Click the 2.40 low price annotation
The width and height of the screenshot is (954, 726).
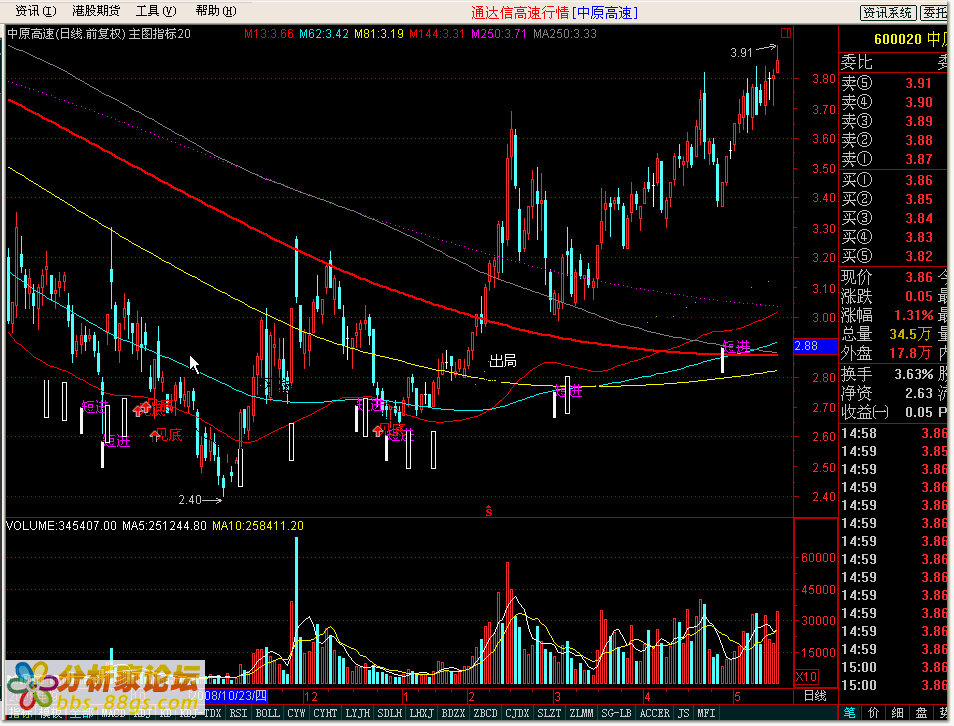(x=190, y=500)
